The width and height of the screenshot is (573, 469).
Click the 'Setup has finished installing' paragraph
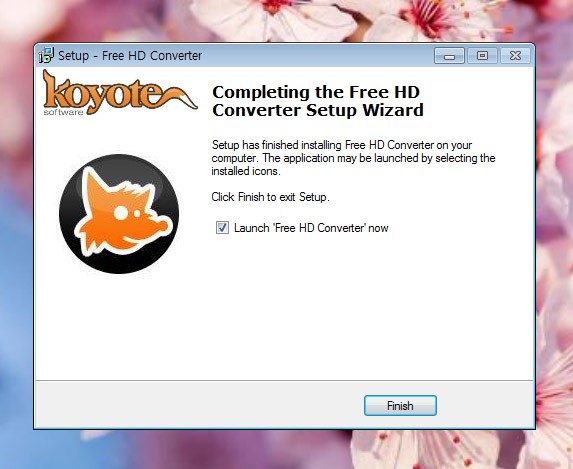pos(353,158)
